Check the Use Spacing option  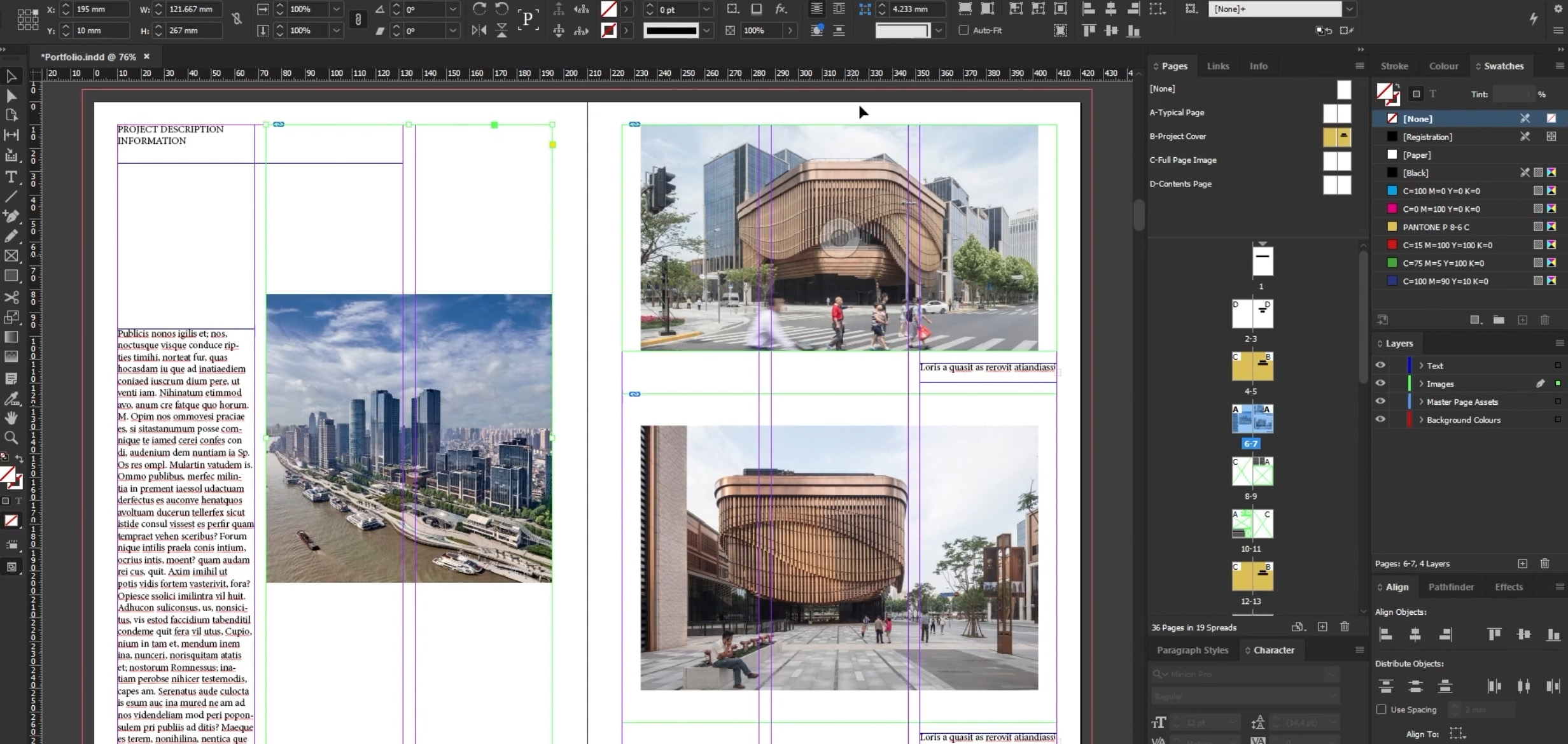1381,709
